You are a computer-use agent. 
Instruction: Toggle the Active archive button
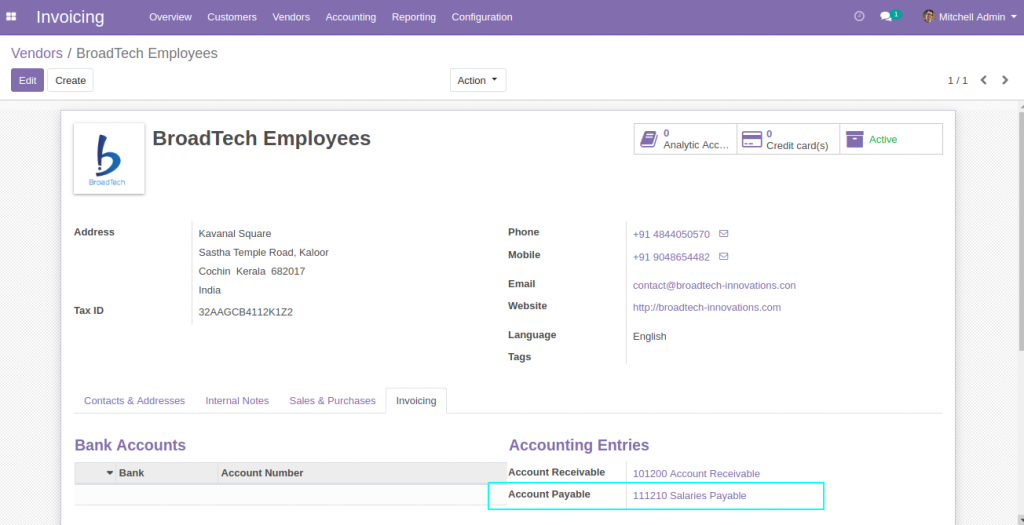(891, 139)
